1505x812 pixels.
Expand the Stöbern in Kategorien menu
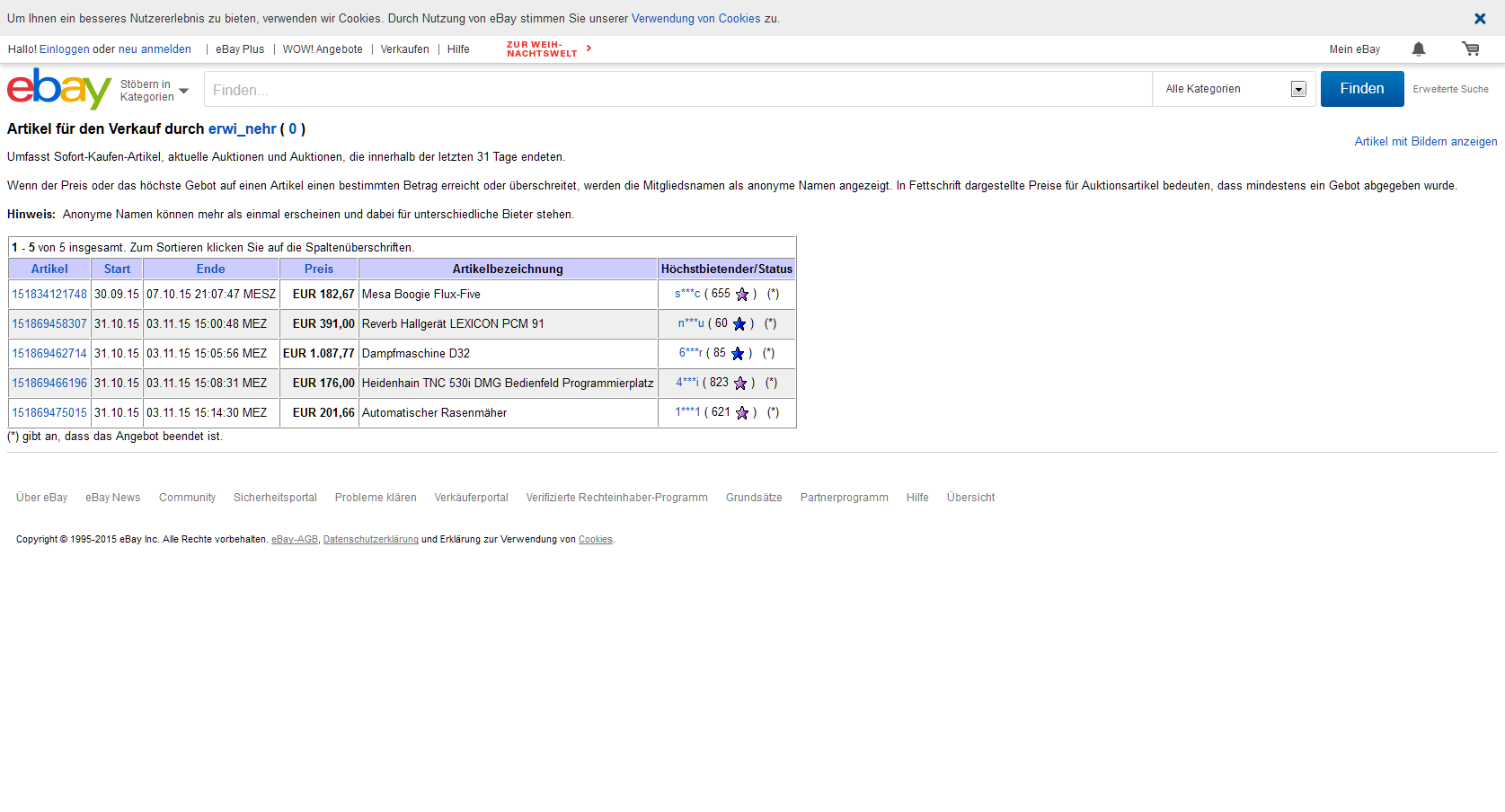coord(155,91)
